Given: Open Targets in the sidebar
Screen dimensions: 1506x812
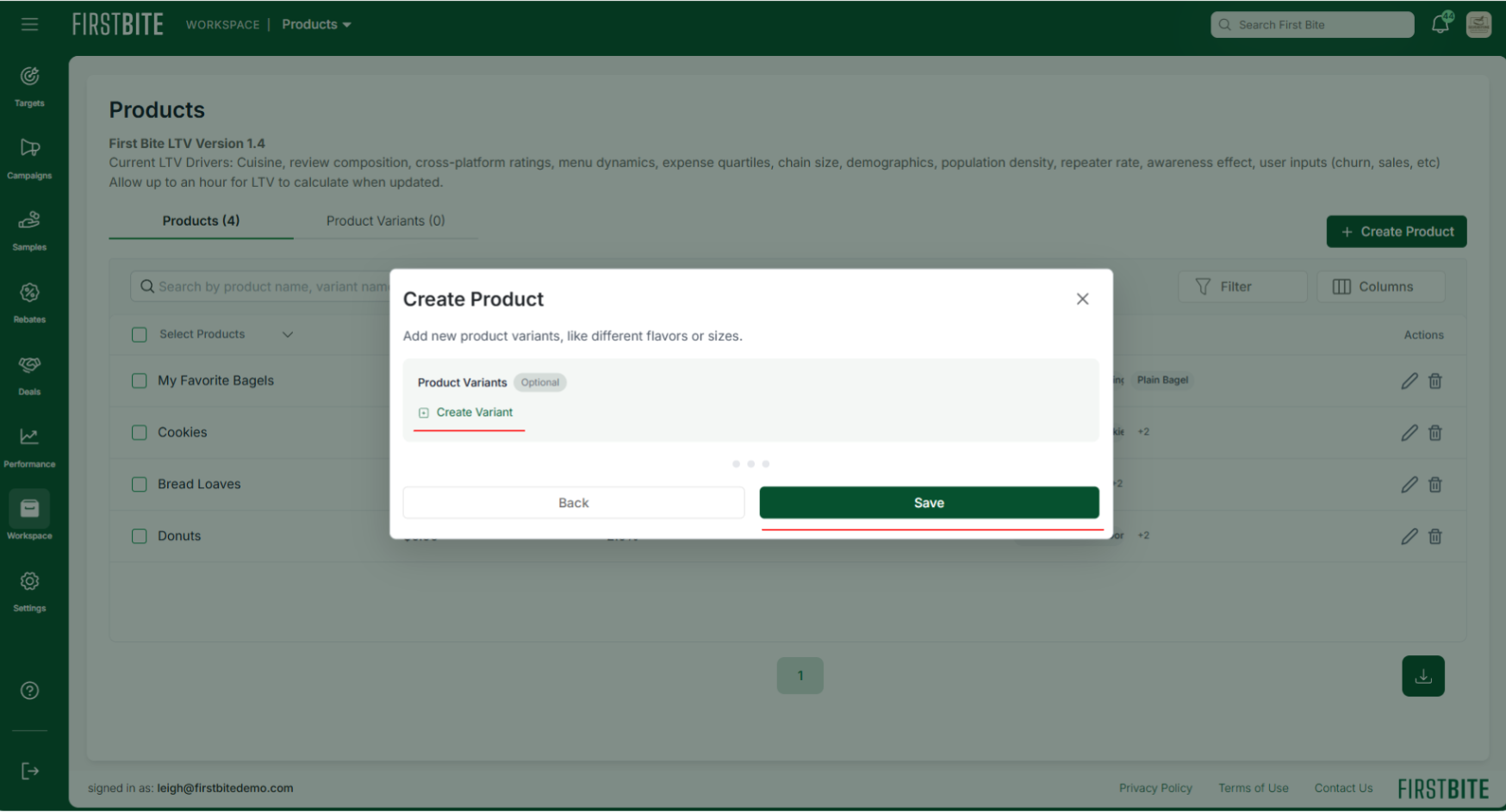Looking at the screenshot, I should pyautogui.click(x=29, y=87).
